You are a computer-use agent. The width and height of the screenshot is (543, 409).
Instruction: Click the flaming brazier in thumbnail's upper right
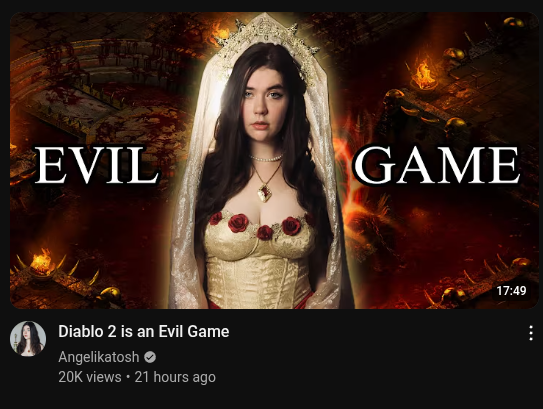pyautogui.click(x=423, y=77)
